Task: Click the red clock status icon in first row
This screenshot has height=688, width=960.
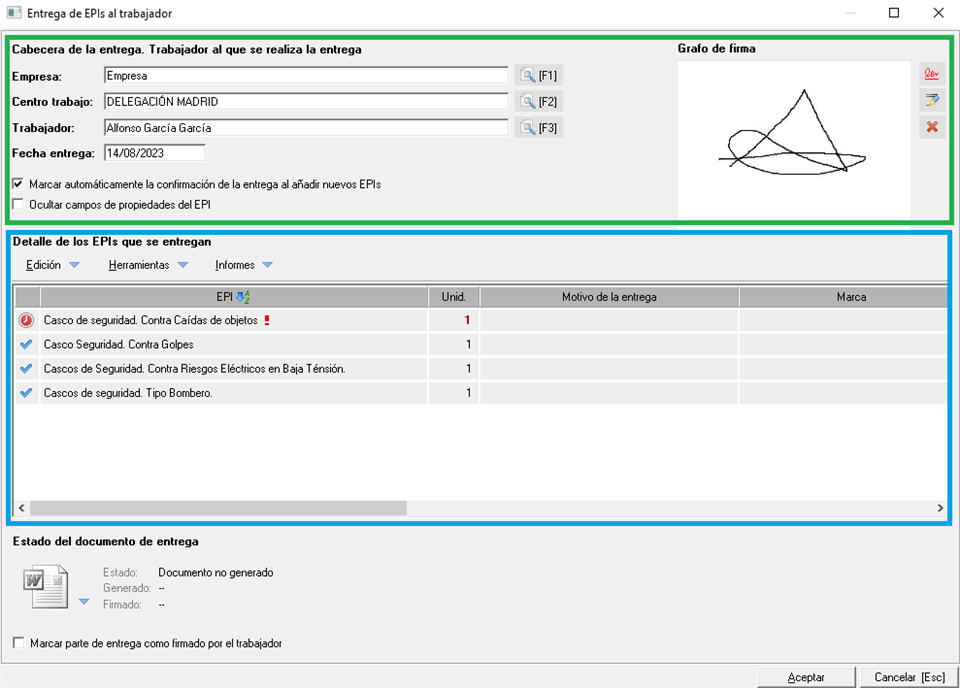Action: click(x=26, y=320)
